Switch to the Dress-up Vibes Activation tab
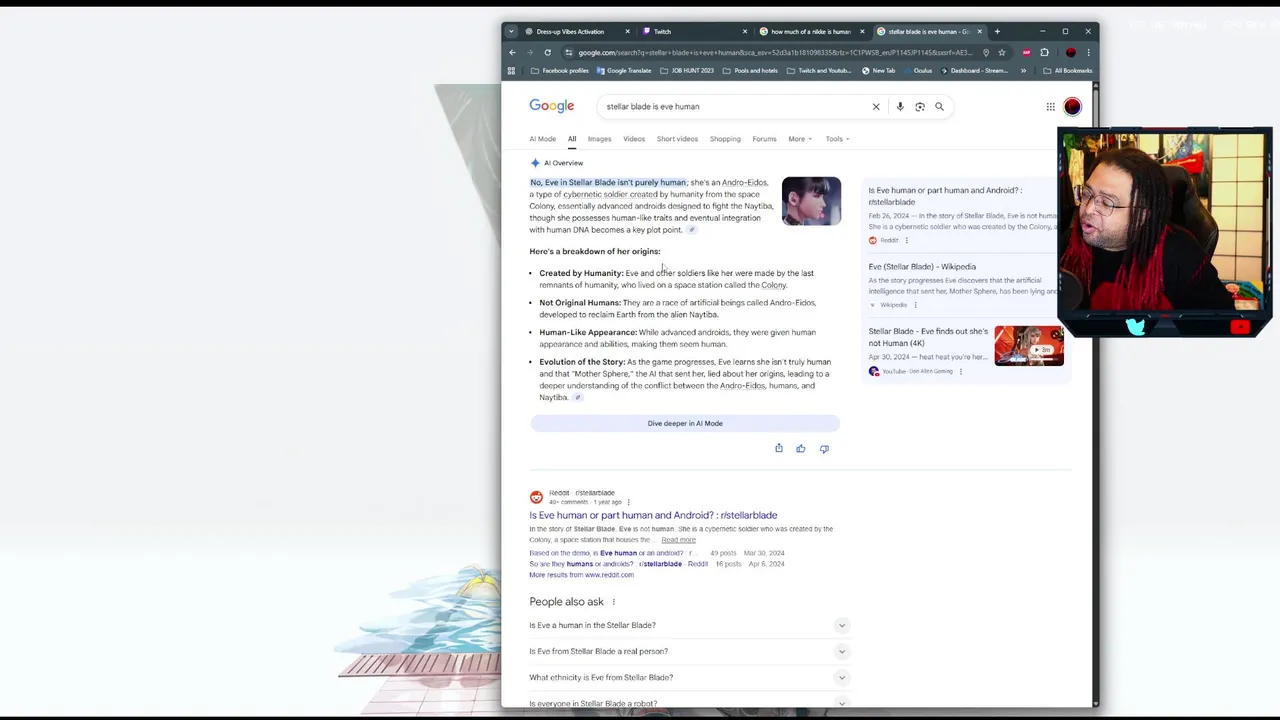The width and height of the screenshot is (1280, 720). (570, 31)
